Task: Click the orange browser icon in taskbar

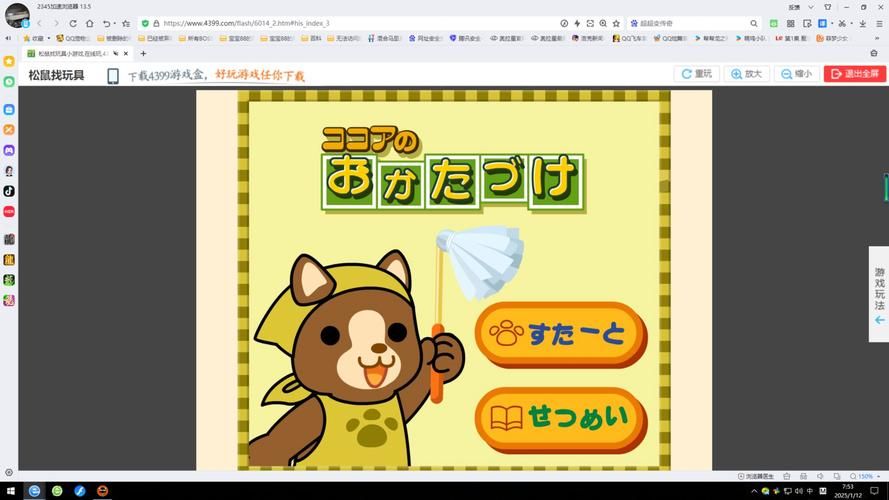Action: click(x=102, y=491)
